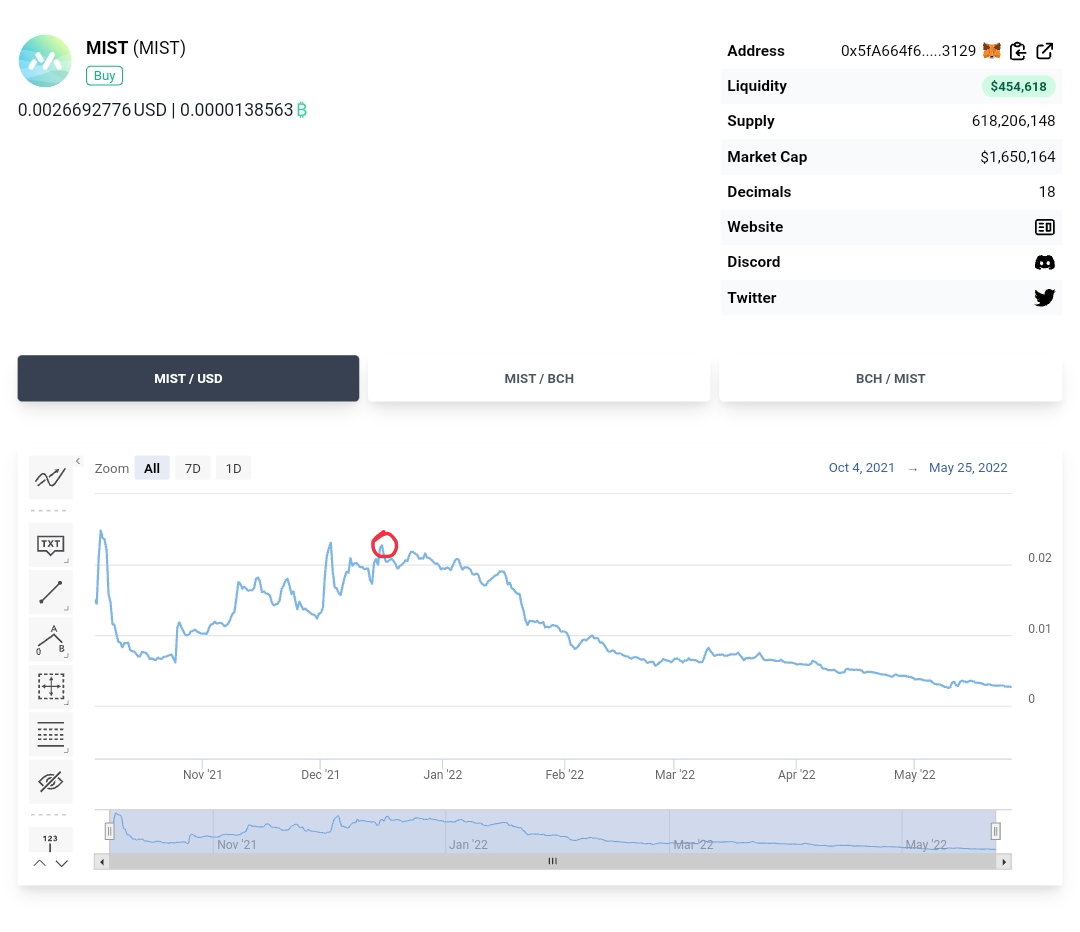Viewport: 1080px width, 932px height.
Task: Add token to MetaMask via fox icon
Action: click(991, 50)
